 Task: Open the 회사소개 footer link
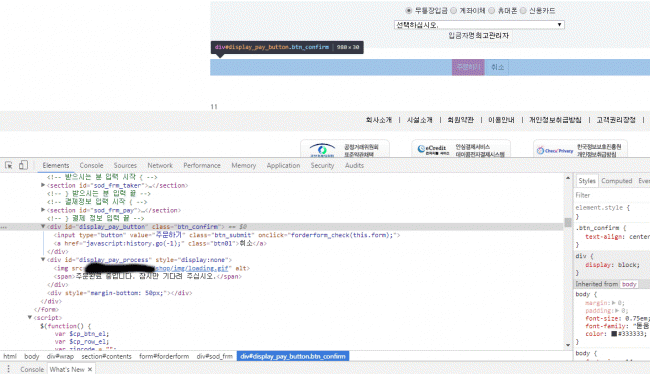[x=378, y=120]
